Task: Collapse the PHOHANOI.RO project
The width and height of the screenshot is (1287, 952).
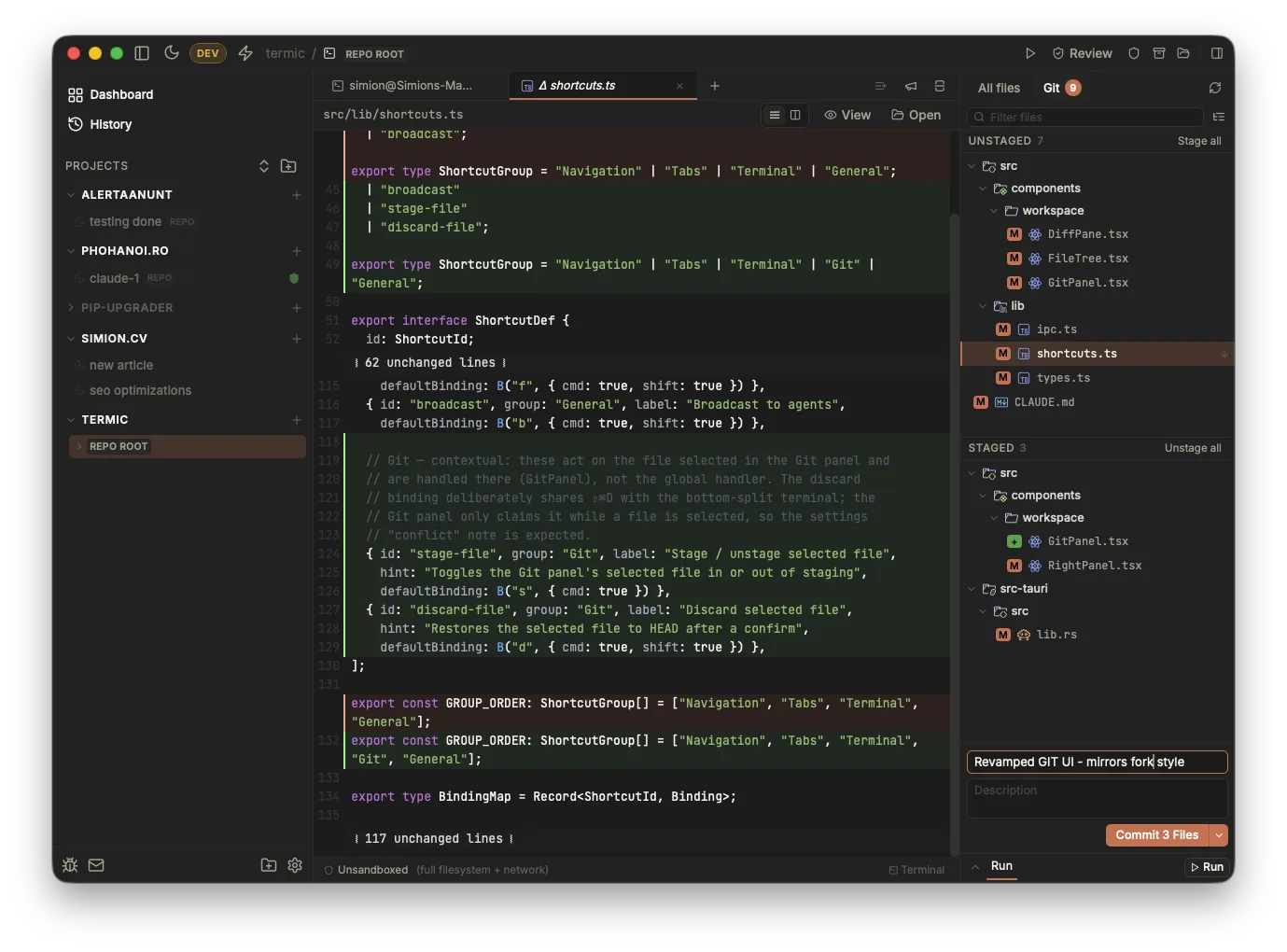Action: [x=71, y=251]
